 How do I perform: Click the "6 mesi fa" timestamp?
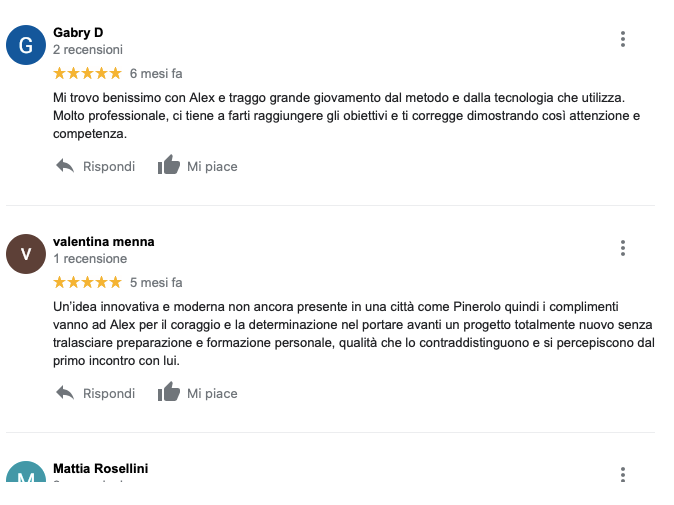(156, 73)
